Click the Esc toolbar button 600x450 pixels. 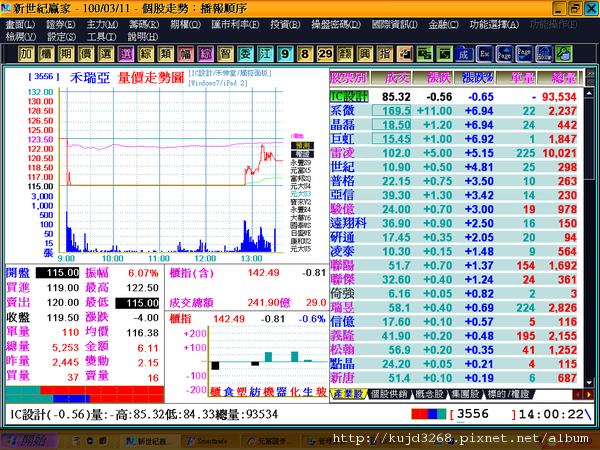484,54
